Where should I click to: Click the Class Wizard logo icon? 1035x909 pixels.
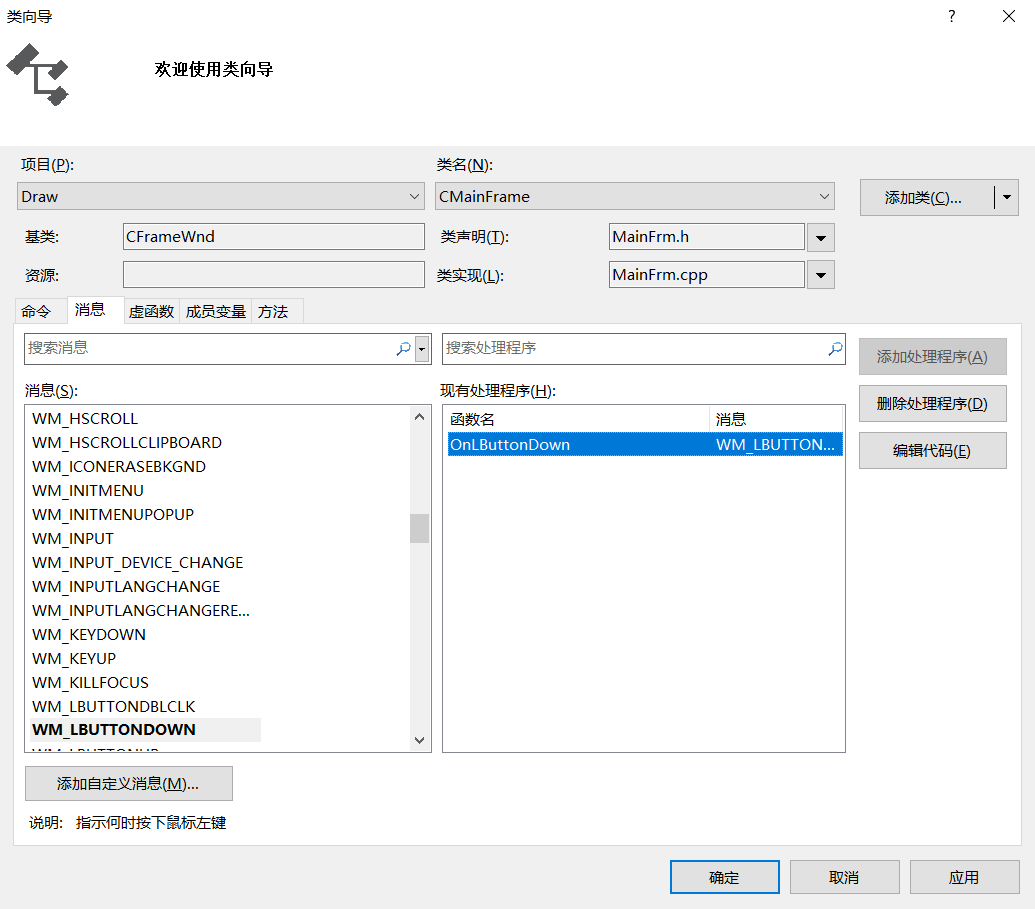(37, 74)
